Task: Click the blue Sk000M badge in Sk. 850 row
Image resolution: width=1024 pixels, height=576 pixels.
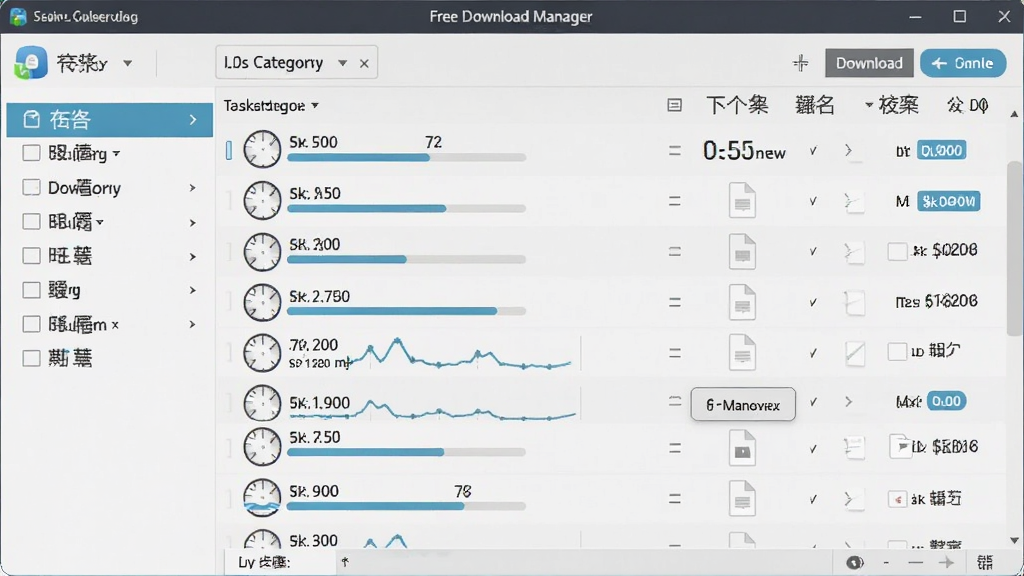Action: (x=948, y=201)
